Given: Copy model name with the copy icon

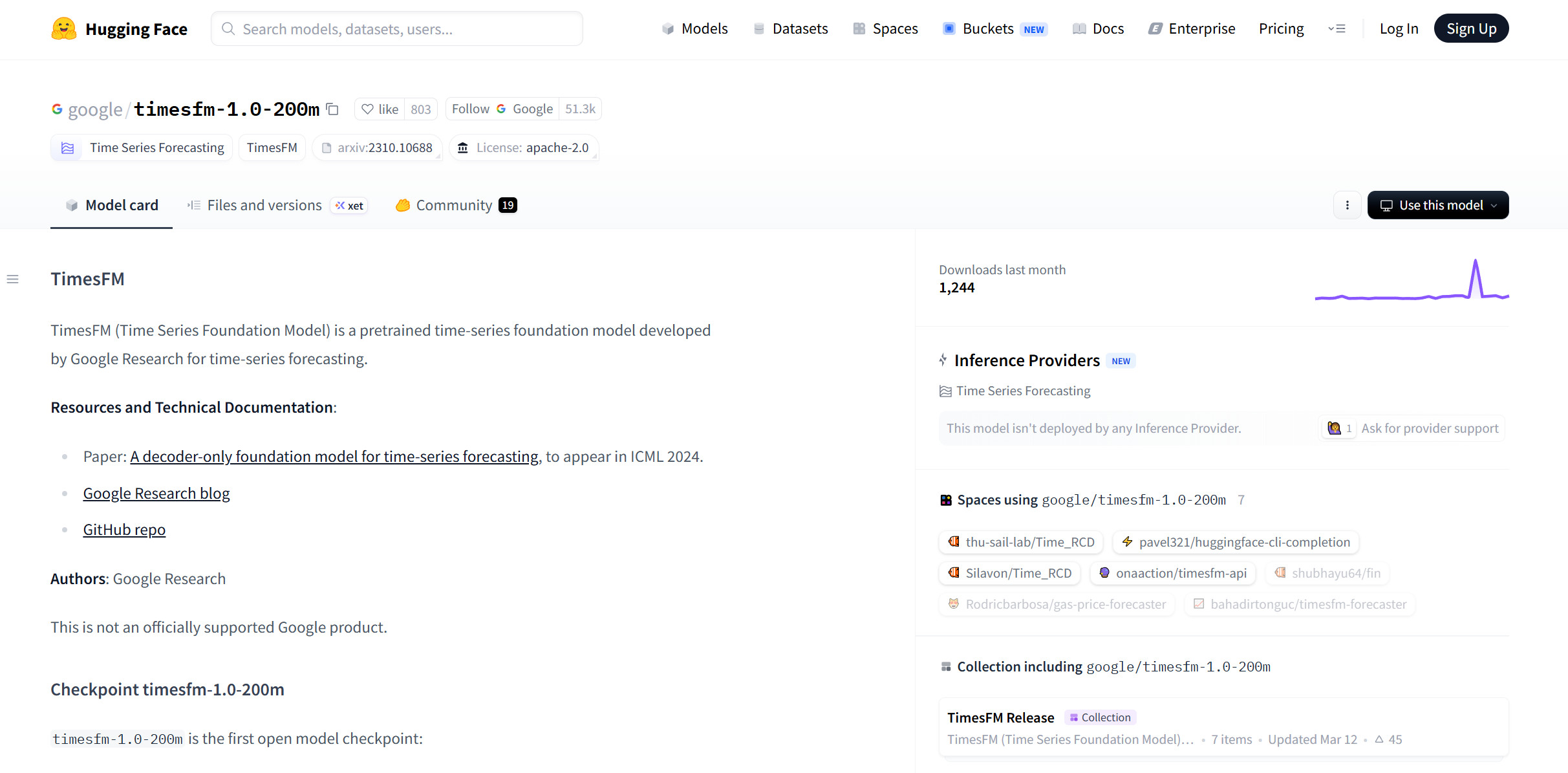Looking at the screenshot, I should (x=332, y=109).
